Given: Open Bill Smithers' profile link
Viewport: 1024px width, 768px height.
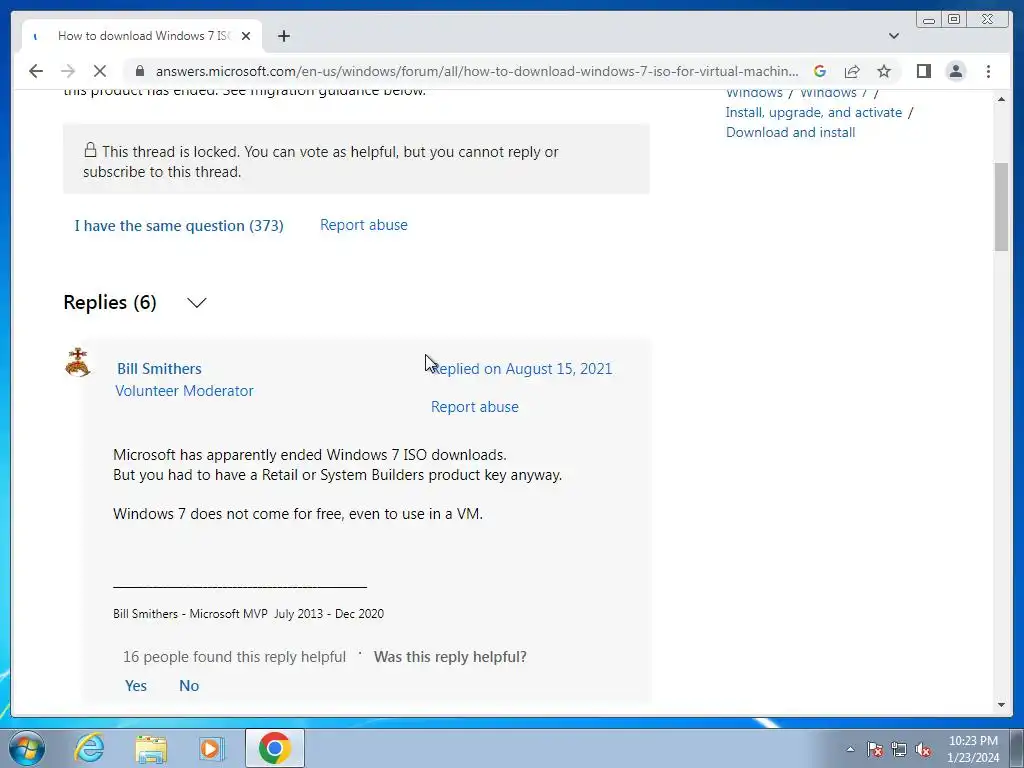Looking at the screenshot, I should pyautogui.click(x=159, y=368).
